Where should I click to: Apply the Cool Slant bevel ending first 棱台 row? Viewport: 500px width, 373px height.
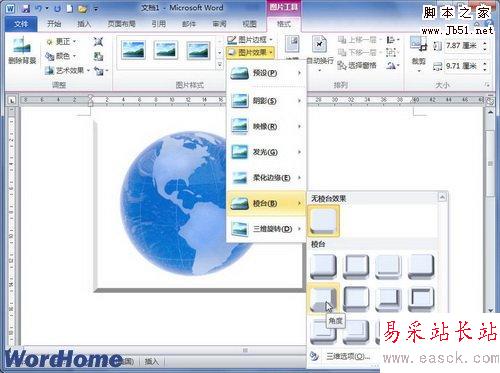point(421,266)
